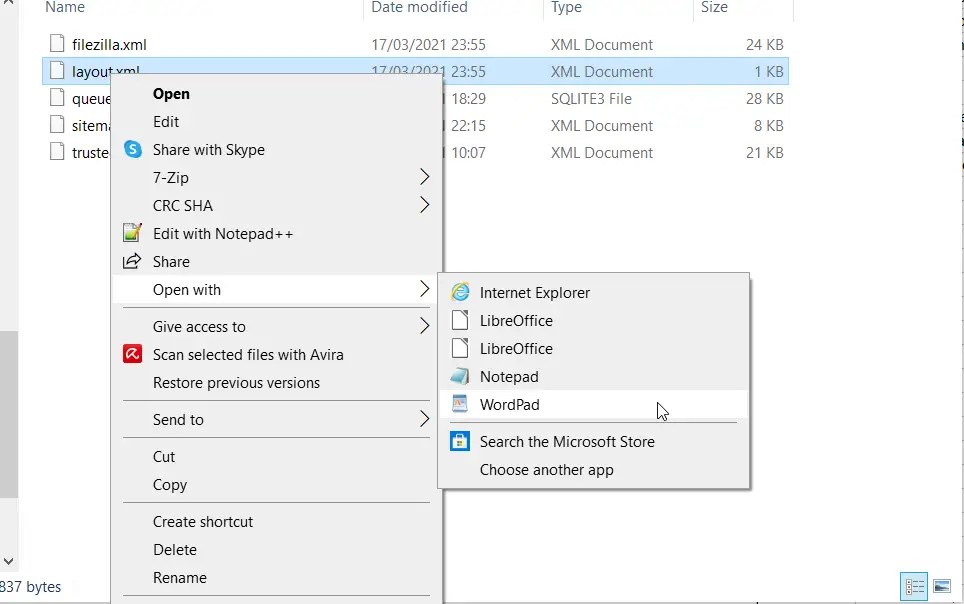Select Restore previous versions
Viewport: 964px width, 604px height.
coord(236,382)
